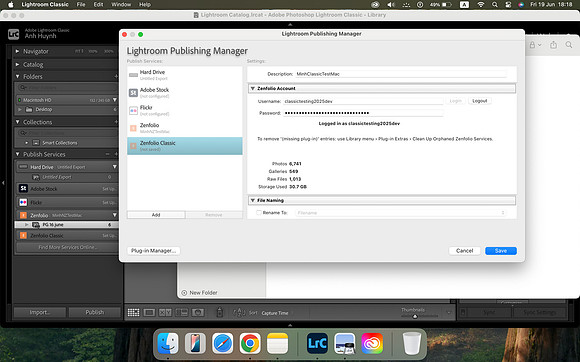Screen dimensions: 580x362
Task: Open Finder from the Dock
Action: point(168,344)
